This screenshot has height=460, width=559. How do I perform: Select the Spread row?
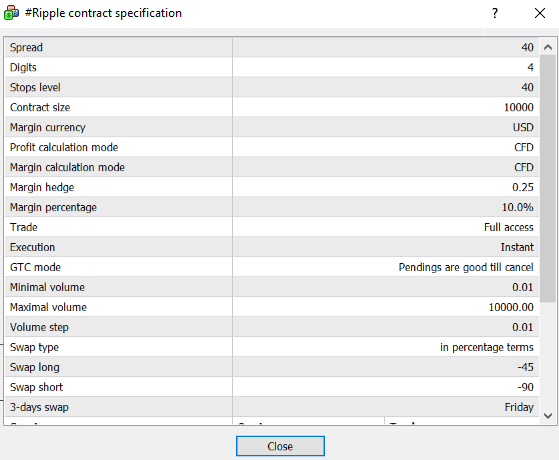[272, 47]
